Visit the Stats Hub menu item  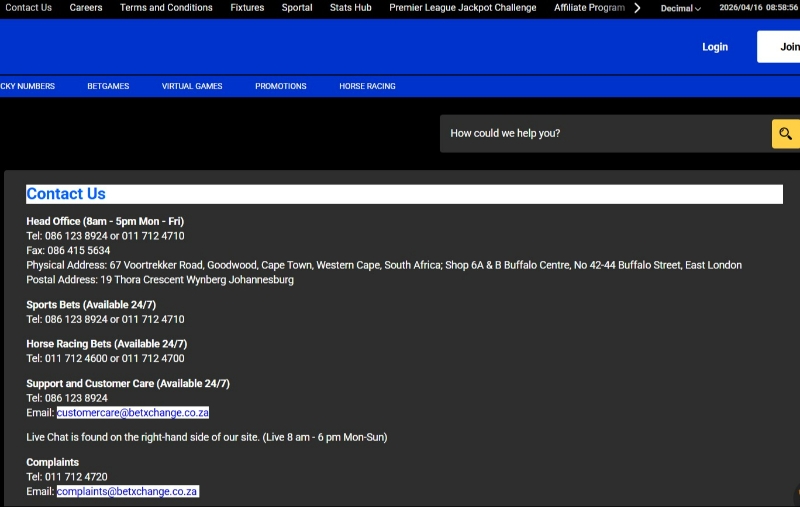click(351, 8)
